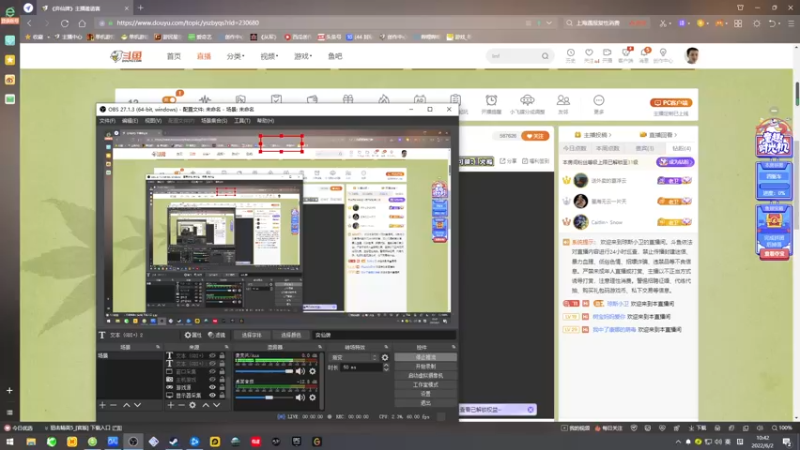Open settings gear of desktop audio channel
800x450 pixels.
pos(312,397)
